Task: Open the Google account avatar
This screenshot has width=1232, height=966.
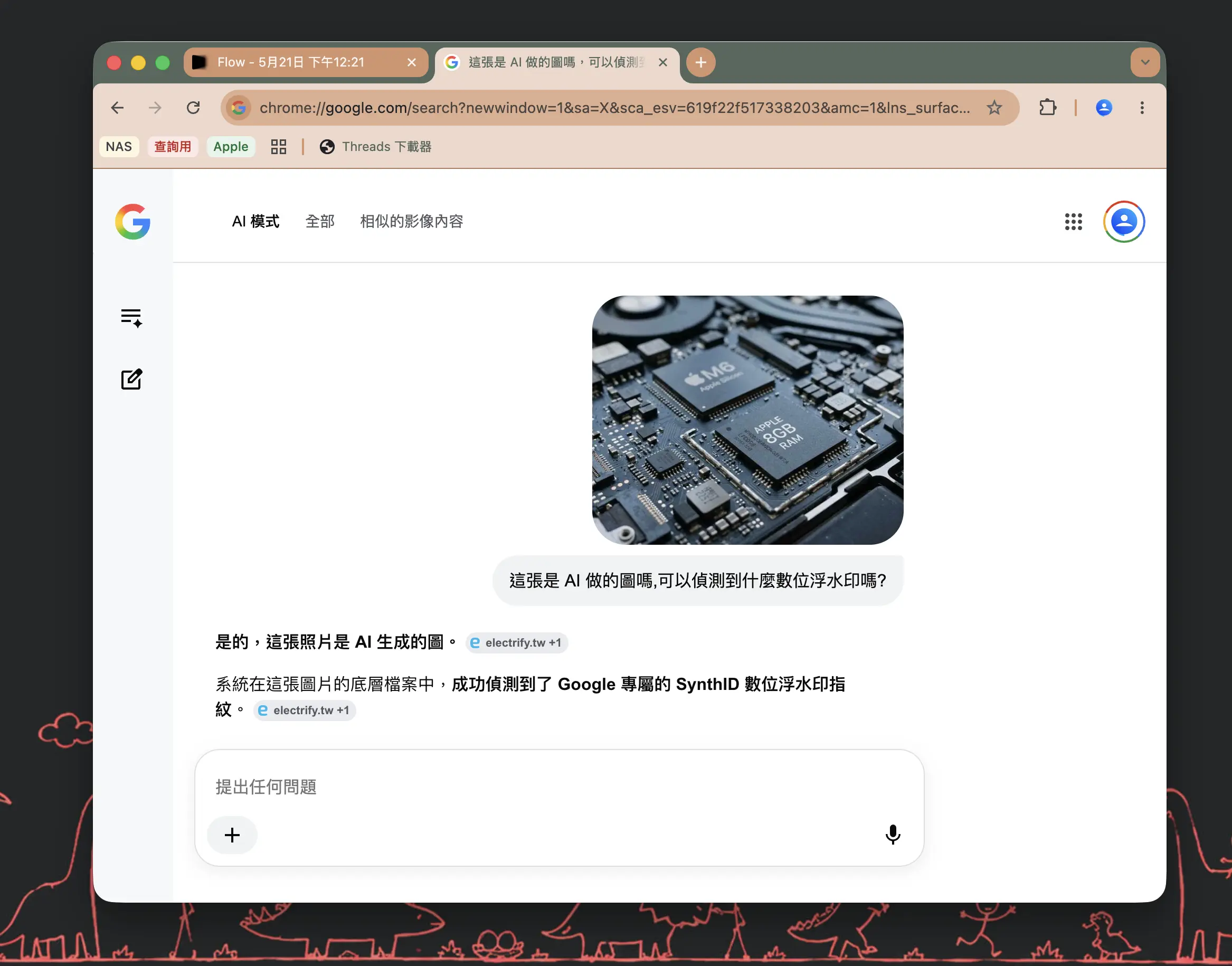Action: click(x=1124, y=222)
